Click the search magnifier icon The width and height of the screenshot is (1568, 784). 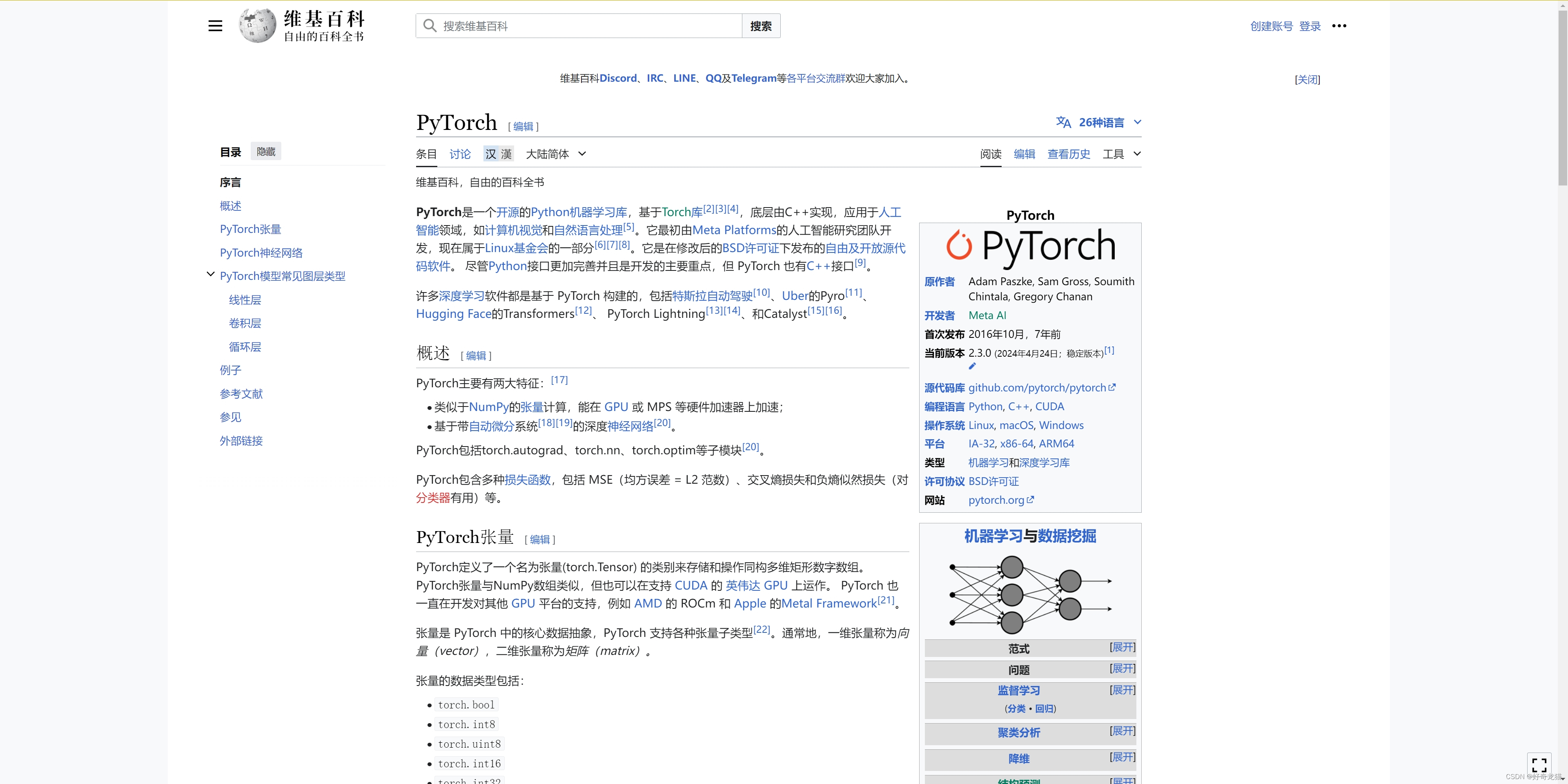[x=430, y=26]
